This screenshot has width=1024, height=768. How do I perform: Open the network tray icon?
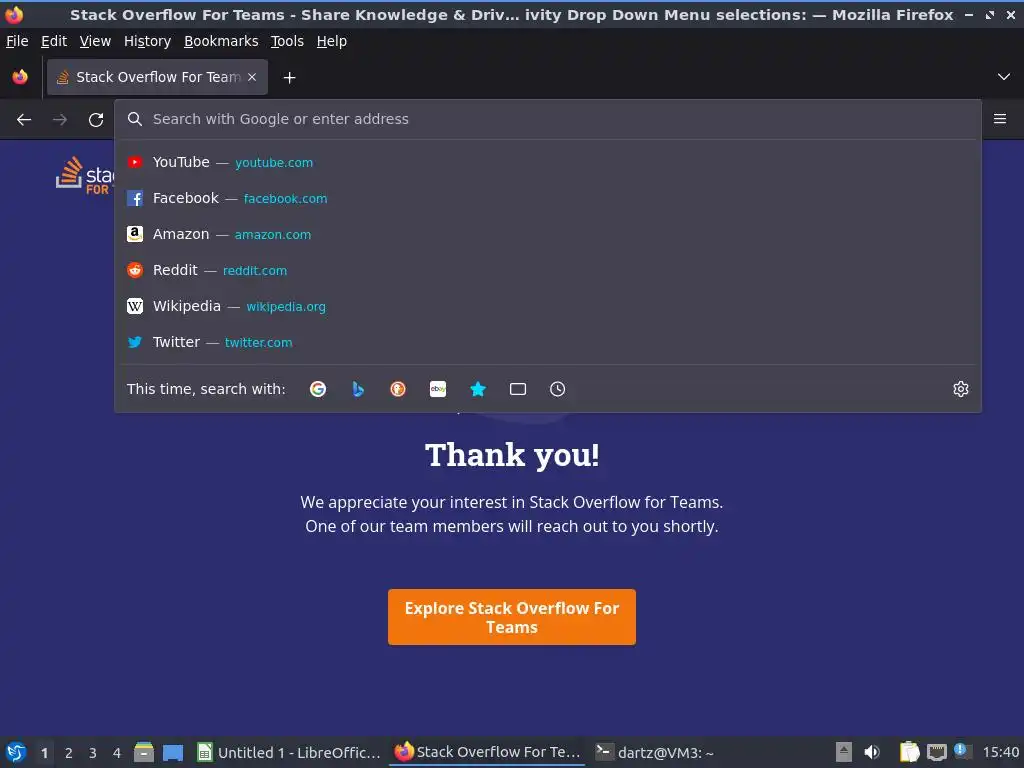(936, 752)
